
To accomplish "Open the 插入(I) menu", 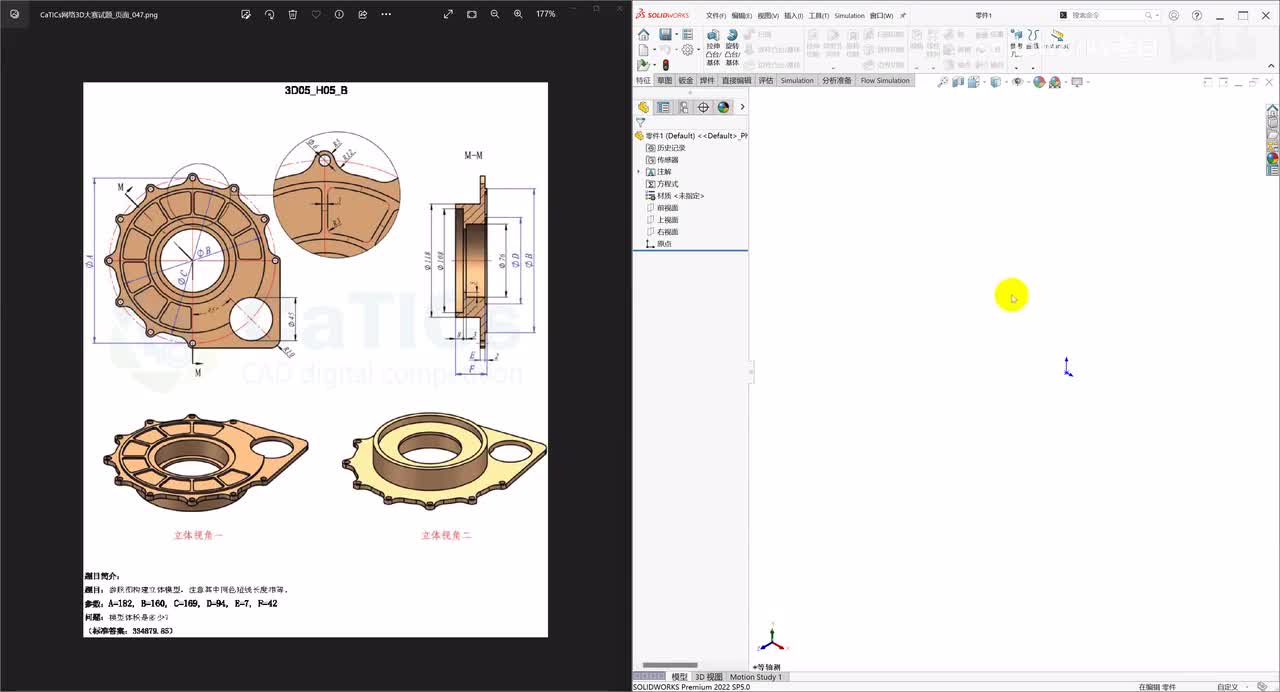I will pyautogui.click(x=793, y=15).
